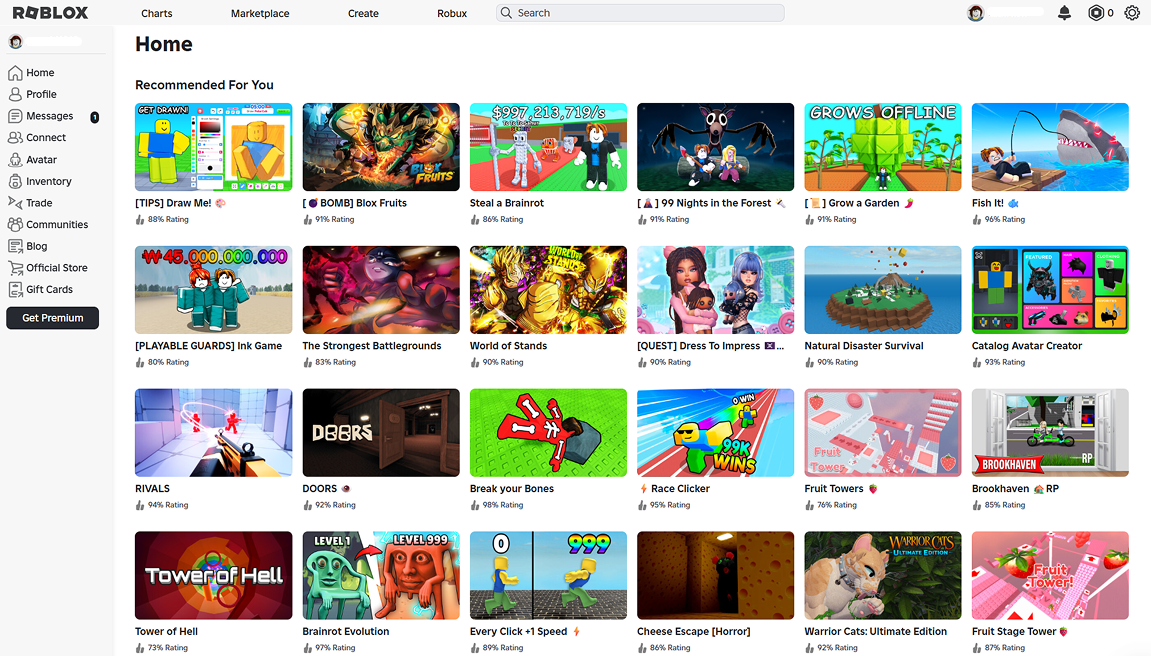Open your Profile from the sidebar
The image size is (1151, 656).
point(13,94)
